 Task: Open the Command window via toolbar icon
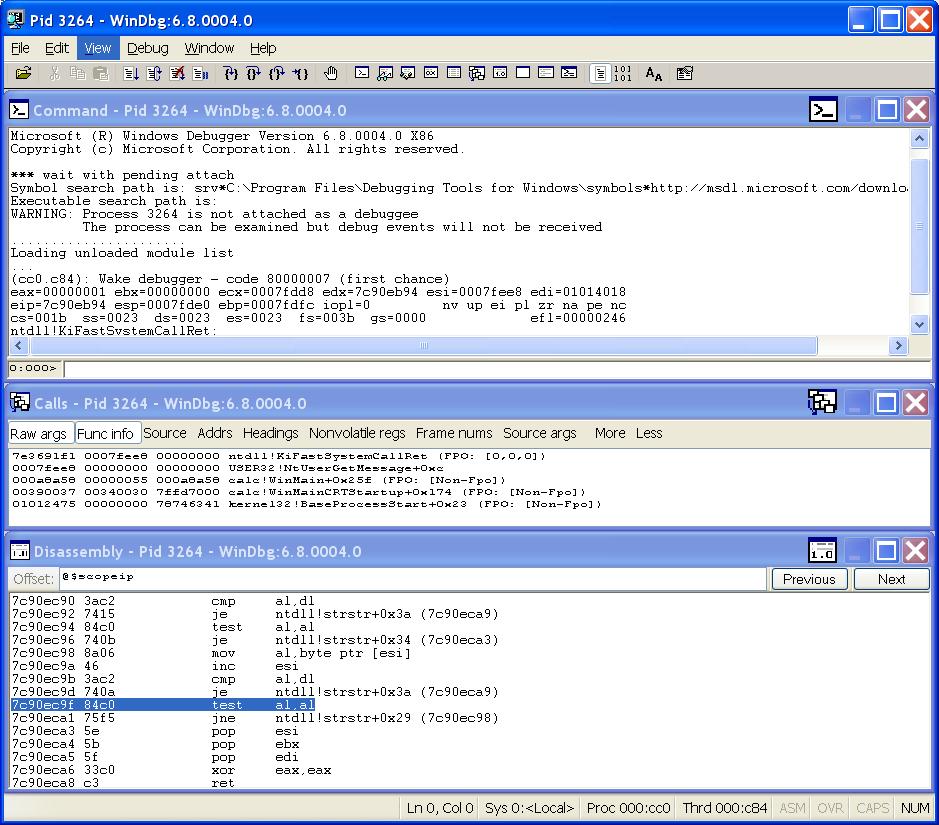click(362, 73)
